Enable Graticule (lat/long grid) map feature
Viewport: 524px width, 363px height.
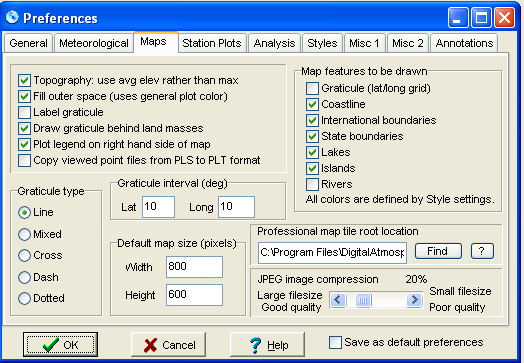312,89
